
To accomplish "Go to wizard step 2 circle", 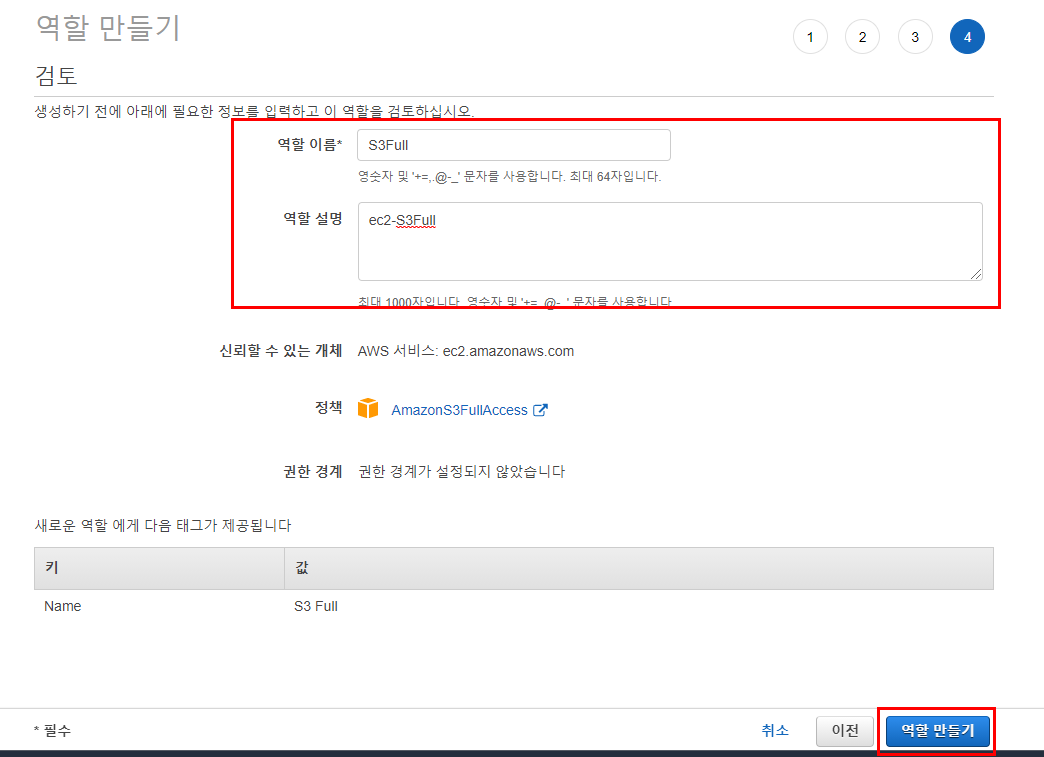I will point(862,37).
